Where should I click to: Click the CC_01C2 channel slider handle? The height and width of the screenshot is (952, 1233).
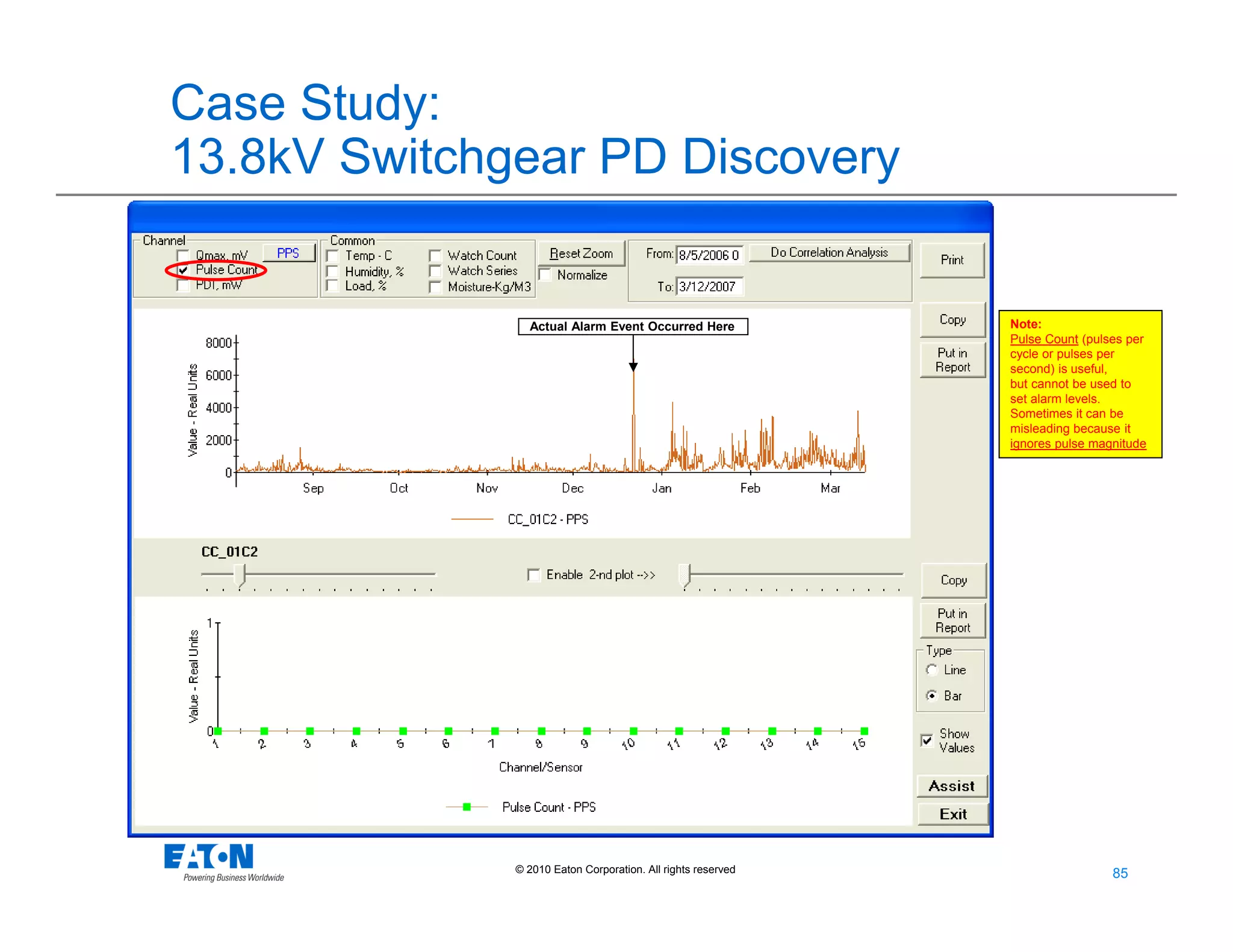tap(240, 575)
